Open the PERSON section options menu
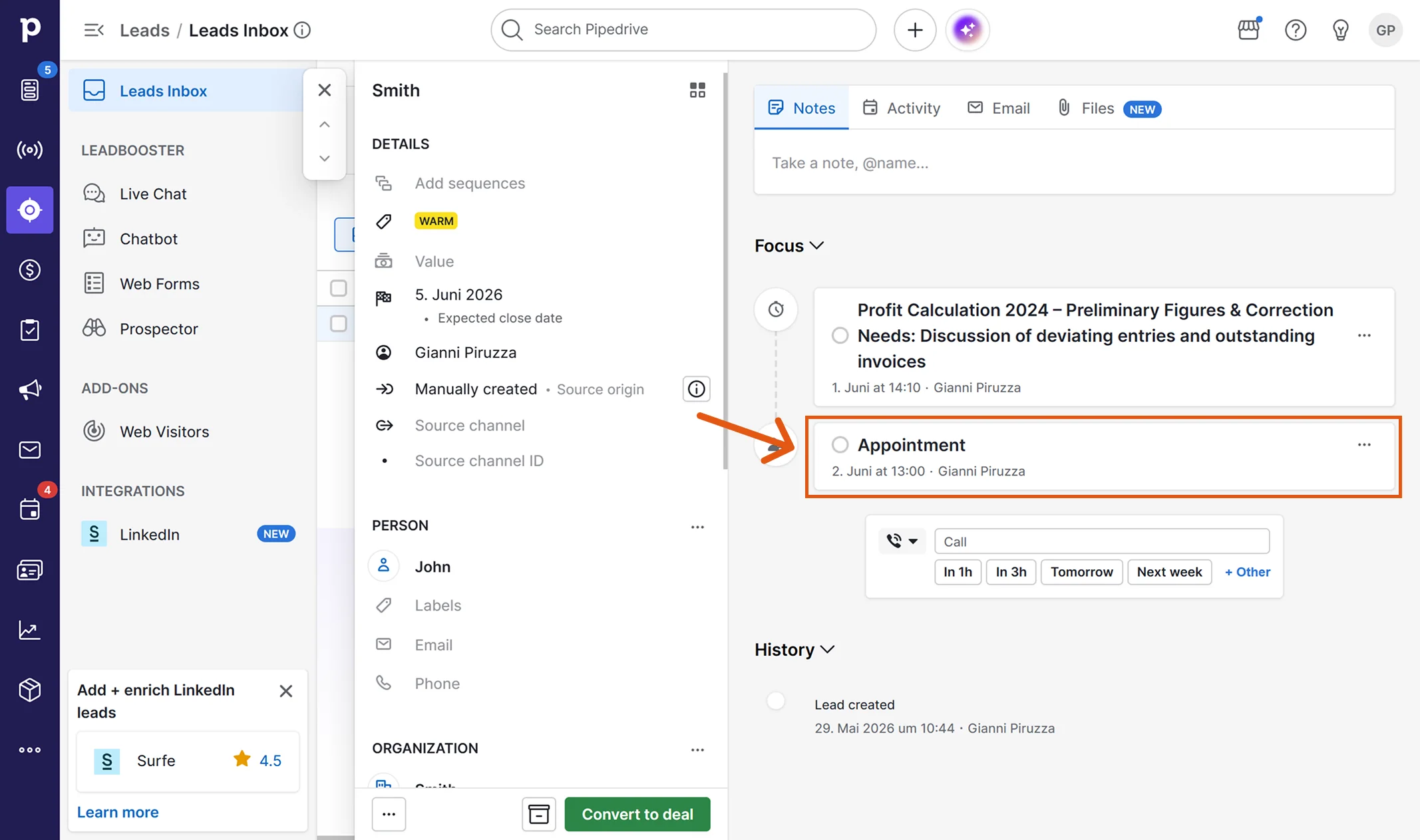This screenshot has width=1420, height=840. pos(697,527)
